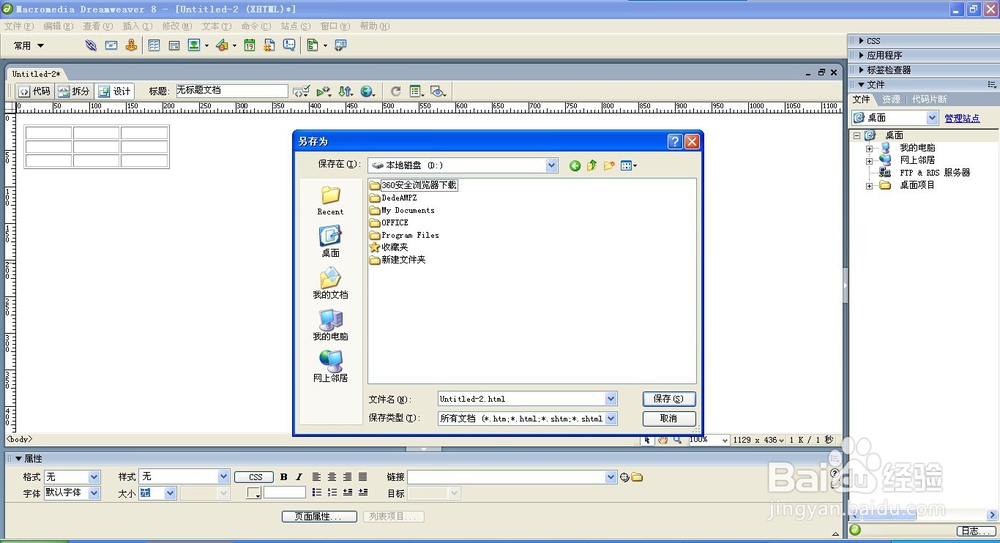Click the Hyperlink insert icon
Viewport: 1000px width, 543px height.
point(91,45)
